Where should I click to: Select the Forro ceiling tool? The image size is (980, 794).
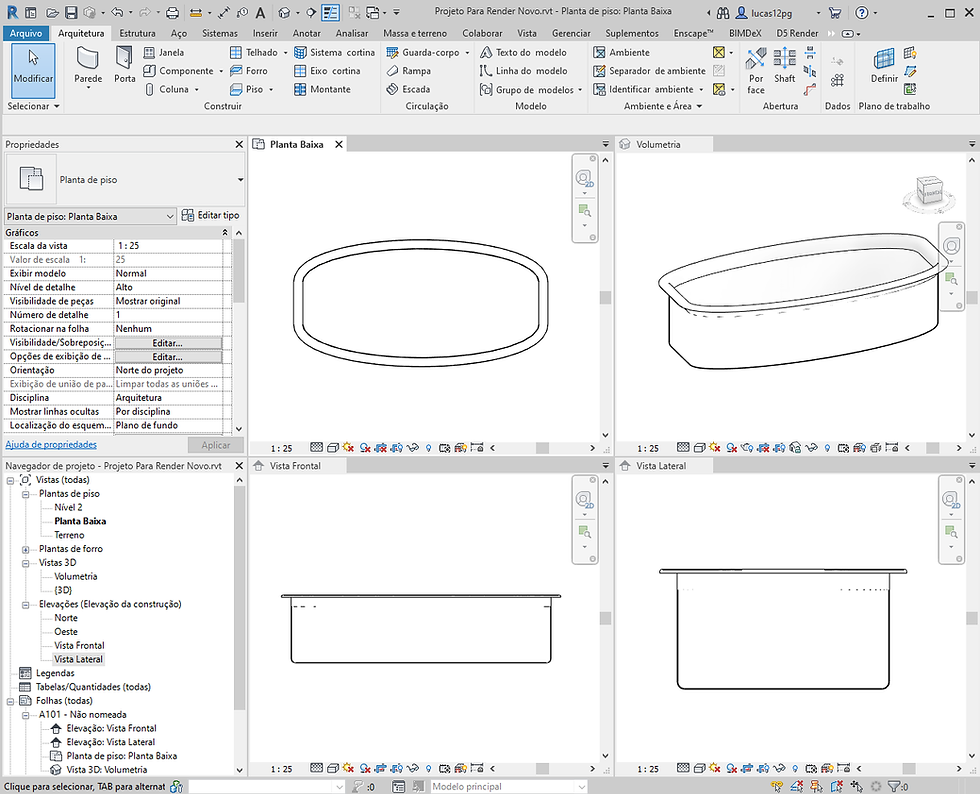248,71
